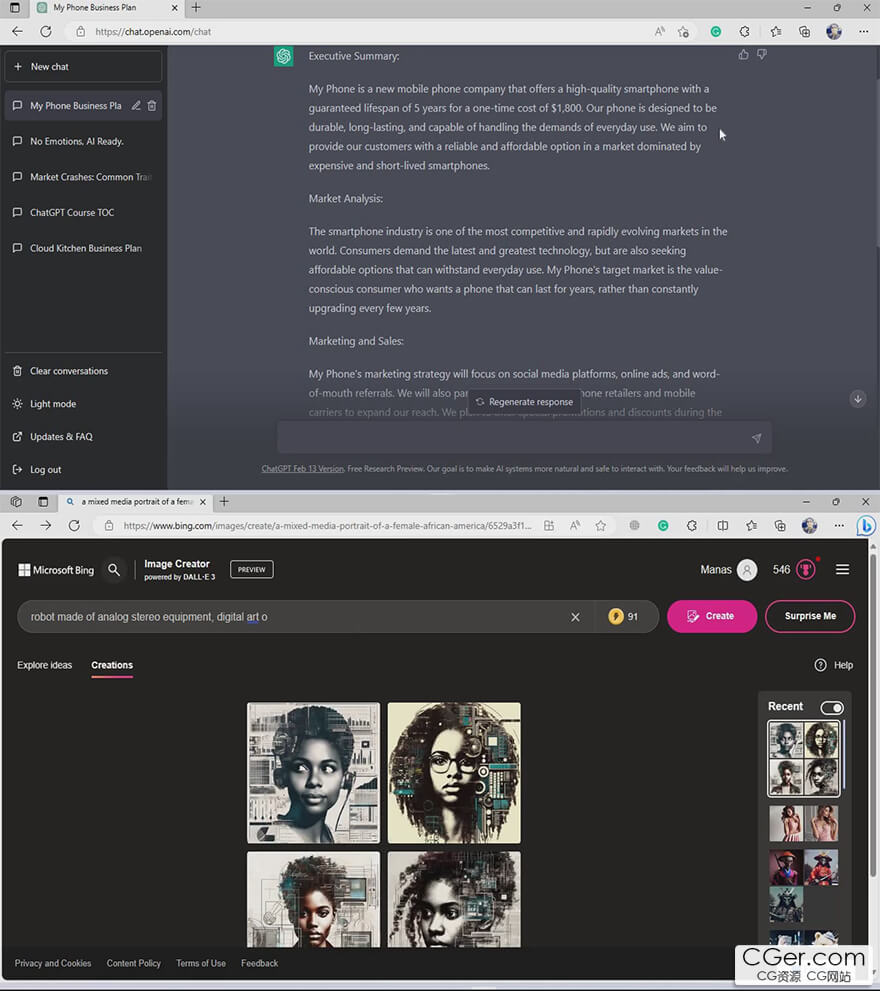Open Collections in ChatGPT browser toolbar
880x991 pixels.
(x=804, y=32)
